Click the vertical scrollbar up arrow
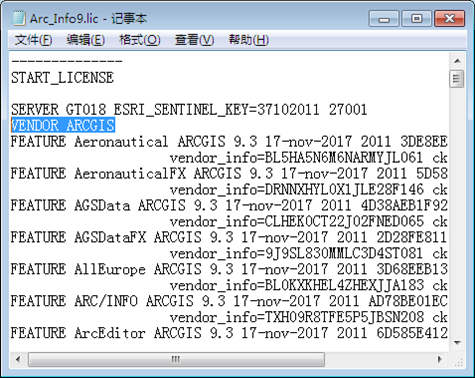The image size is (475, 378). point(457,61)
